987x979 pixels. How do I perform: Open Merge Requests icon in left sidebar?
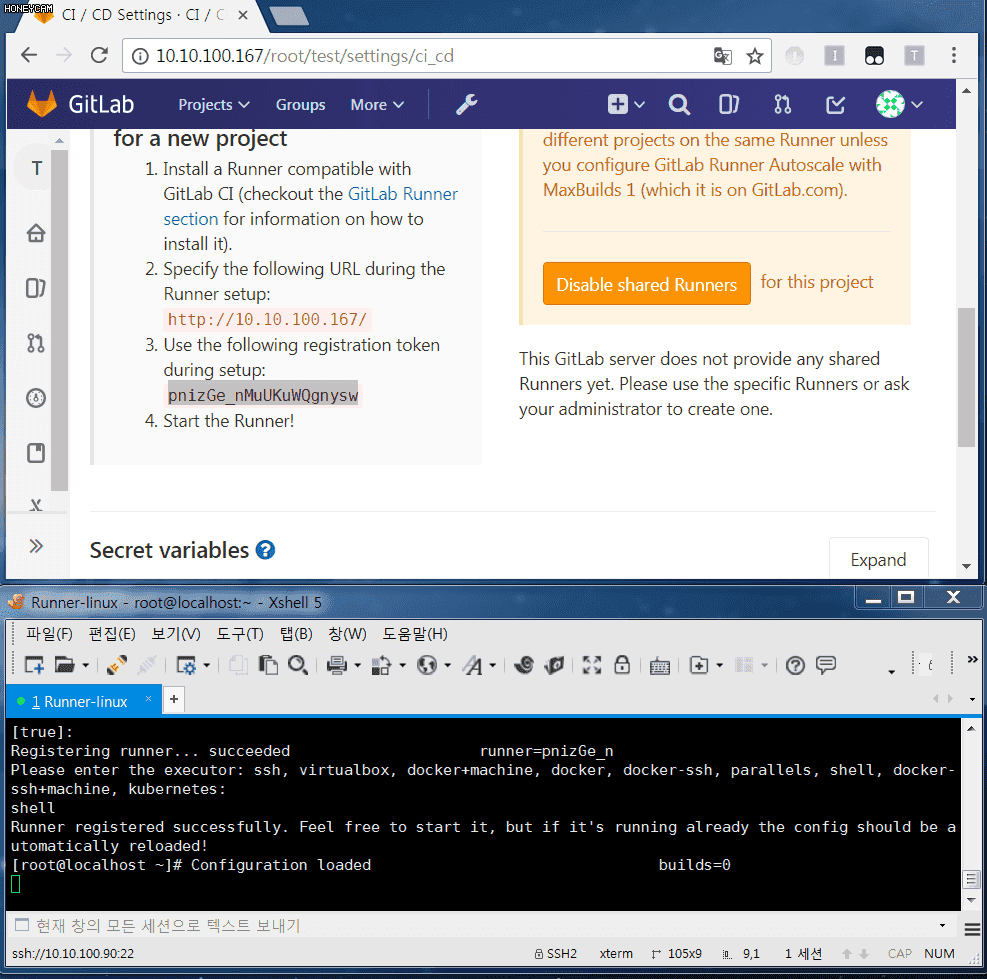[36, 343]
